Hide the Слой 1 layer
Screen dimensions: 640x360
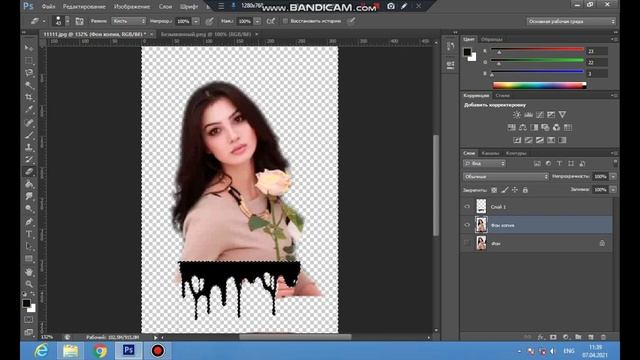[467, 207]
